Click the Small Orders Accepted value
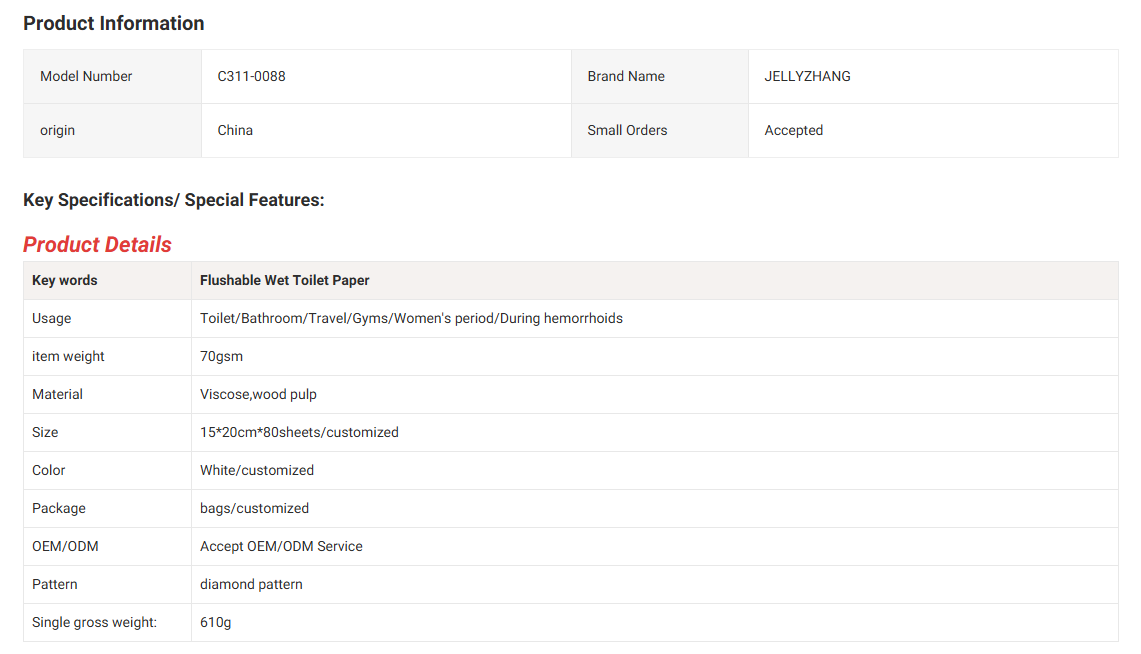Viewport: 1141px width, 654px height. coord(793,130)
